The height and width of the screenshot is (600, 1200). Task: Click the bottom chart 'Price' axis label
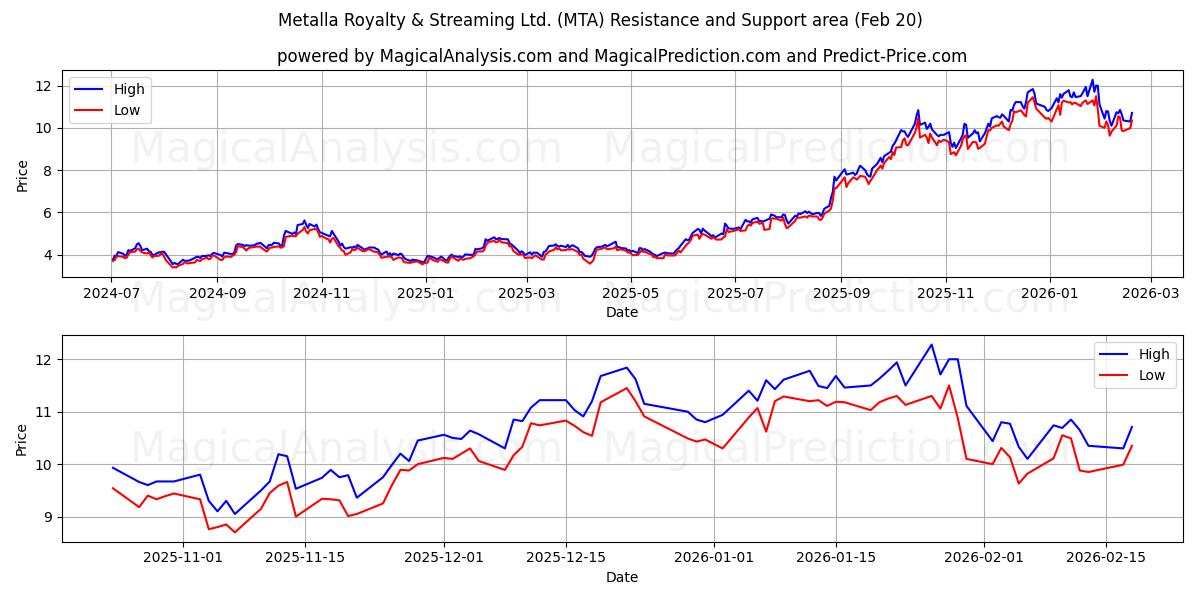[23, 439]
